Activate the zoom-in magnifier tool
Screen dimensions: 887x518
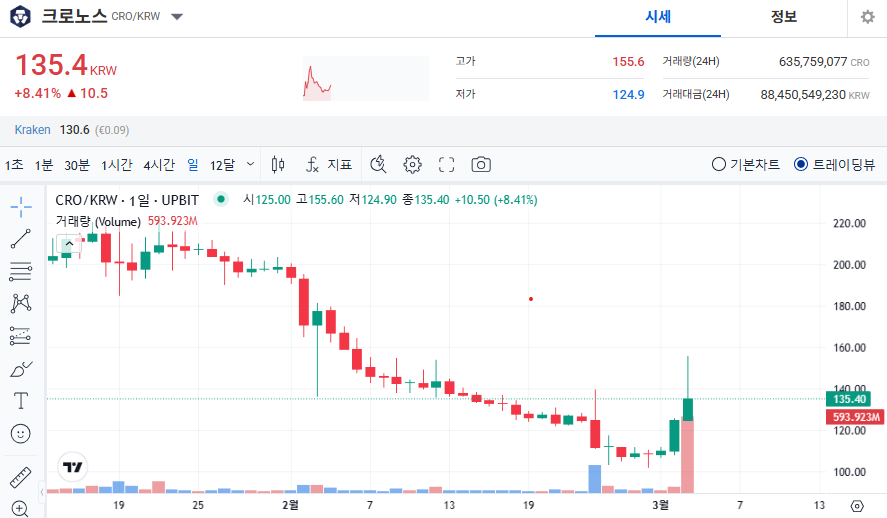click(x=20, y=510)
